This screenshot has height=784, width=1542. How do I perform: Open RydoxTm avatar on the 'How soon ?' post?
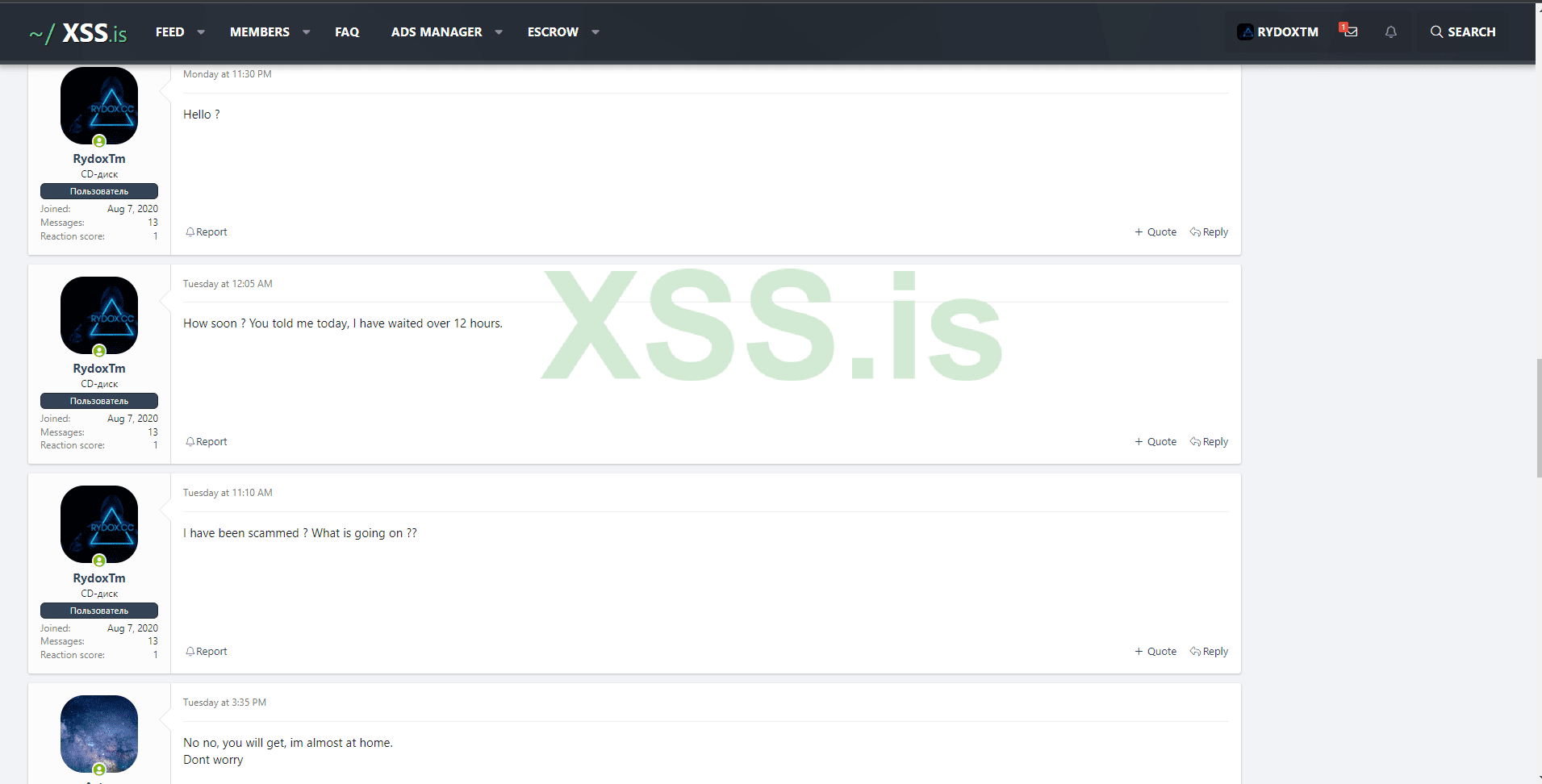[99, 315]
